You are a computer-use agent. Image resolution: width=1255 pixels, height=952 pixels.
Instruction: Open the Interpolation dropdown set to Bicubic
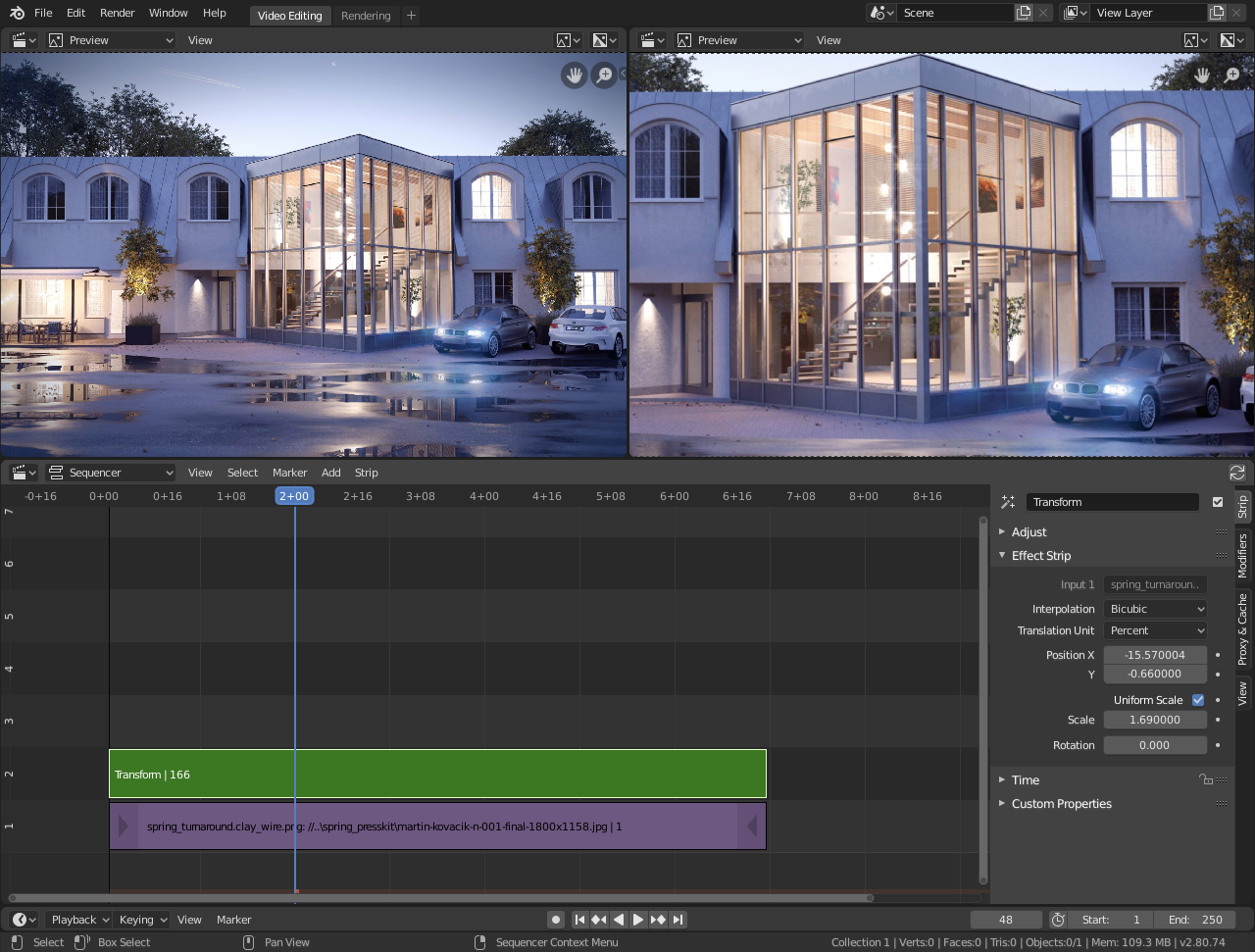coord(1155,609)
